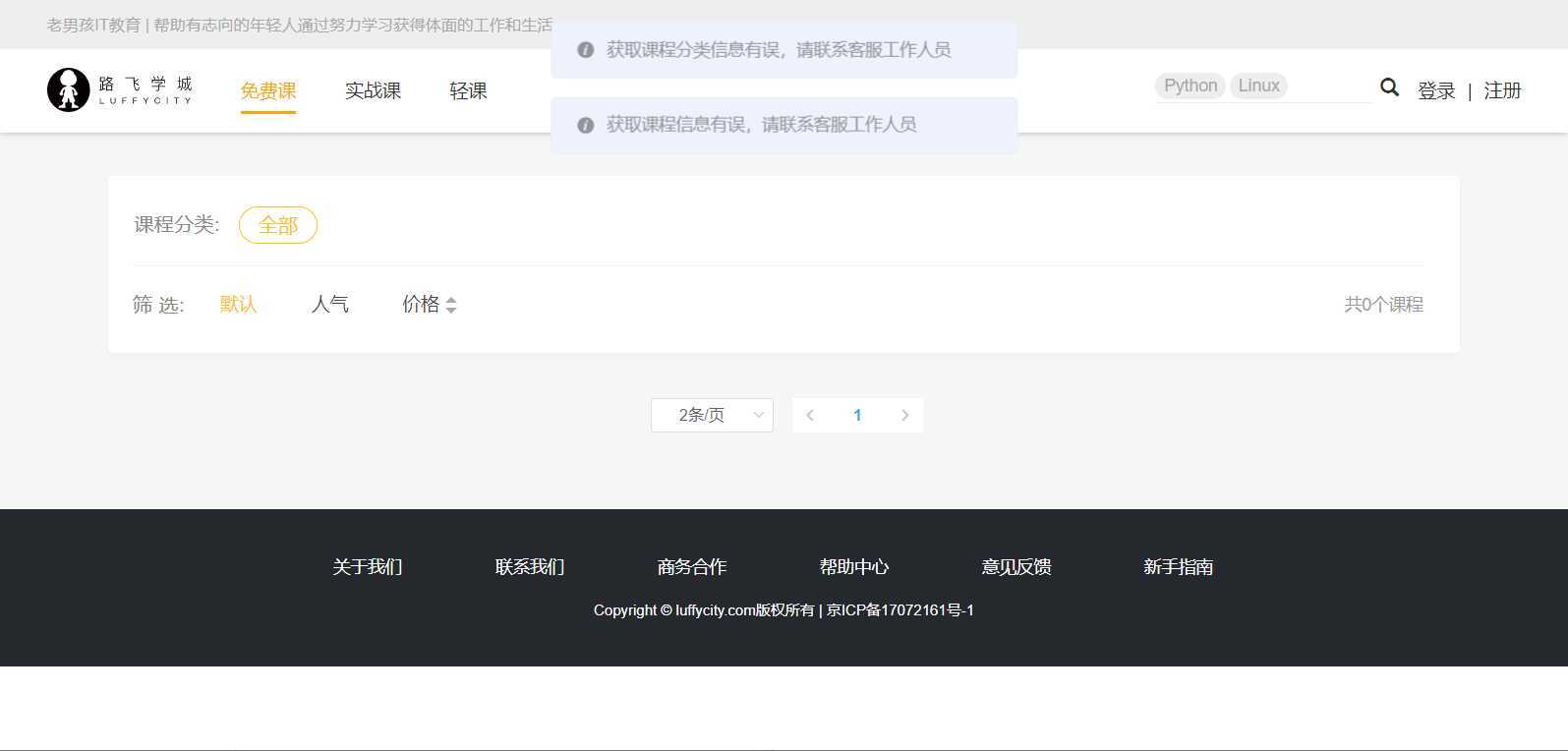Go to next page arrow
1568x751 pixels.
coord(905,415)
